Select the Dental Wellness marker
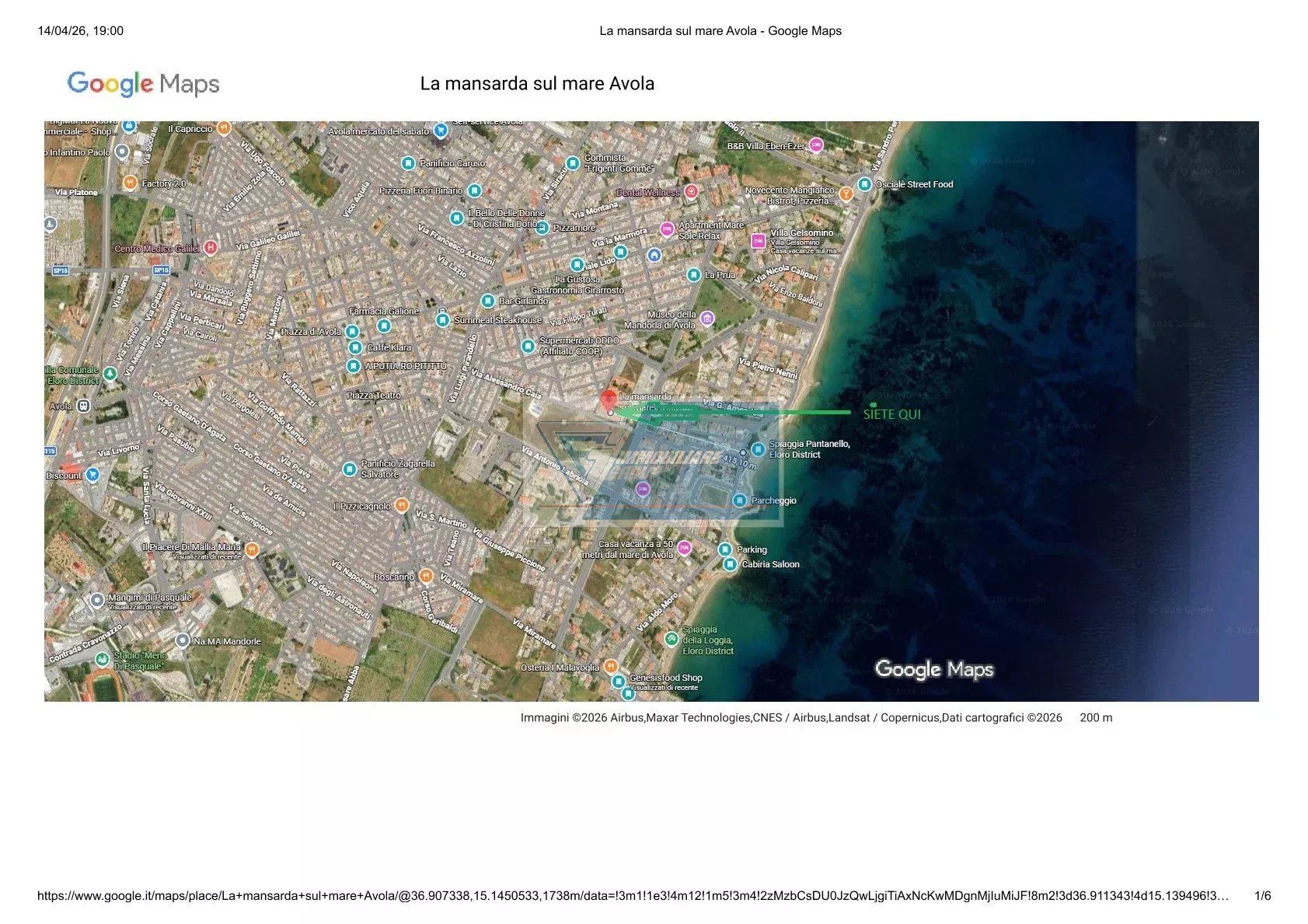1308x924 pixels. [x=690, y=191]
